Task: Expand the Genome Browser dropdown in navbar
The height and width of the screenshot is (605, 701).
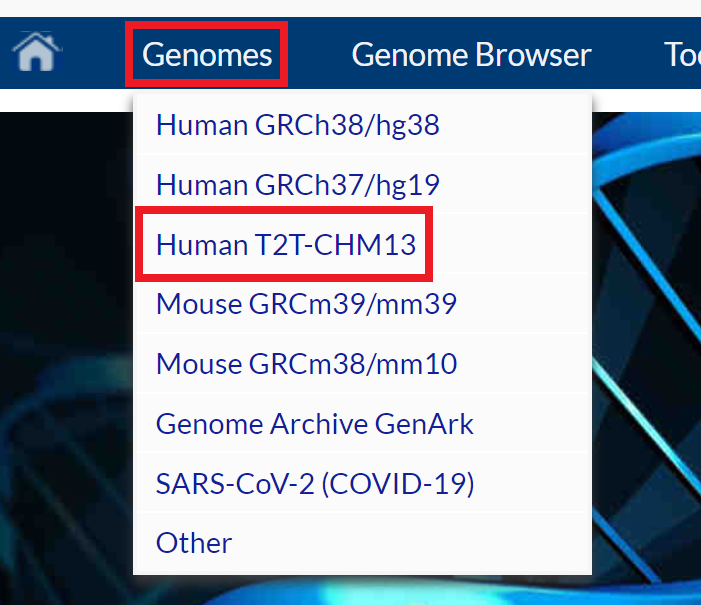Action: (x=471, y=54)
